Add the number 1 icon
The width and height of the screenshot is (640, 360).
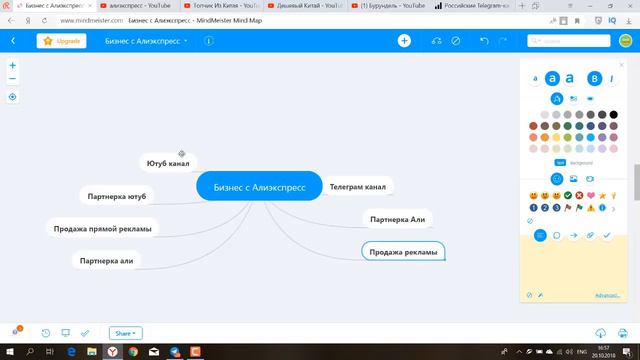533,208
